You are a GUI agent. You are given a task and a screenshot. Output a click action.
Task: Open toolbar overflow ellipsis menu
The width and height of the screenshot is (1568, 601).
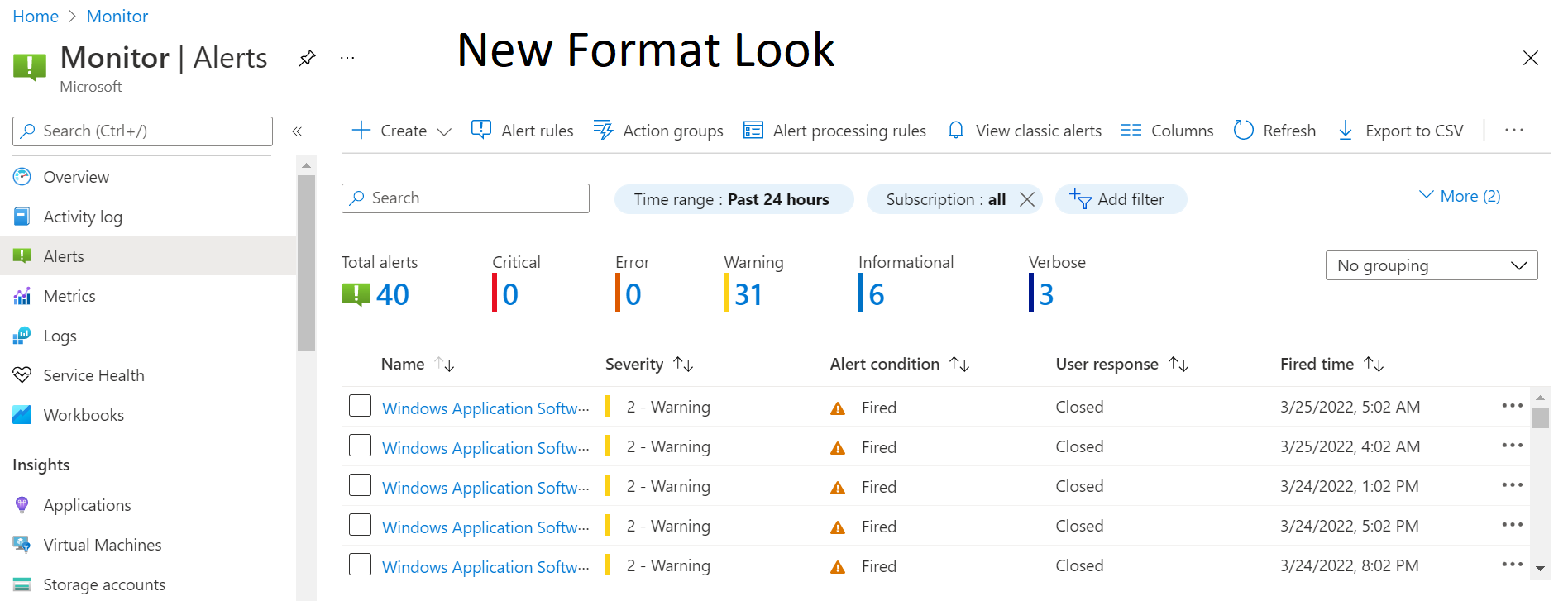pyautogui.click(x=1514, y=131)
